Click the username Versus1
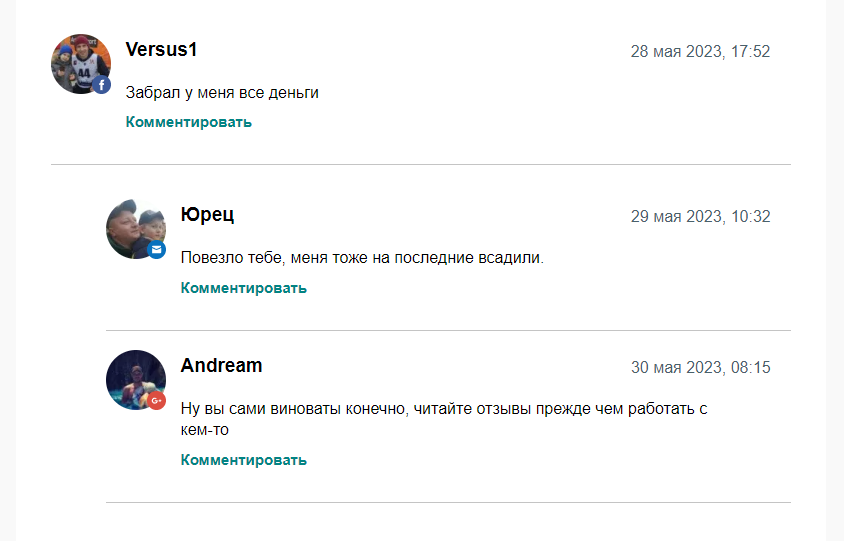 point(161,50)
